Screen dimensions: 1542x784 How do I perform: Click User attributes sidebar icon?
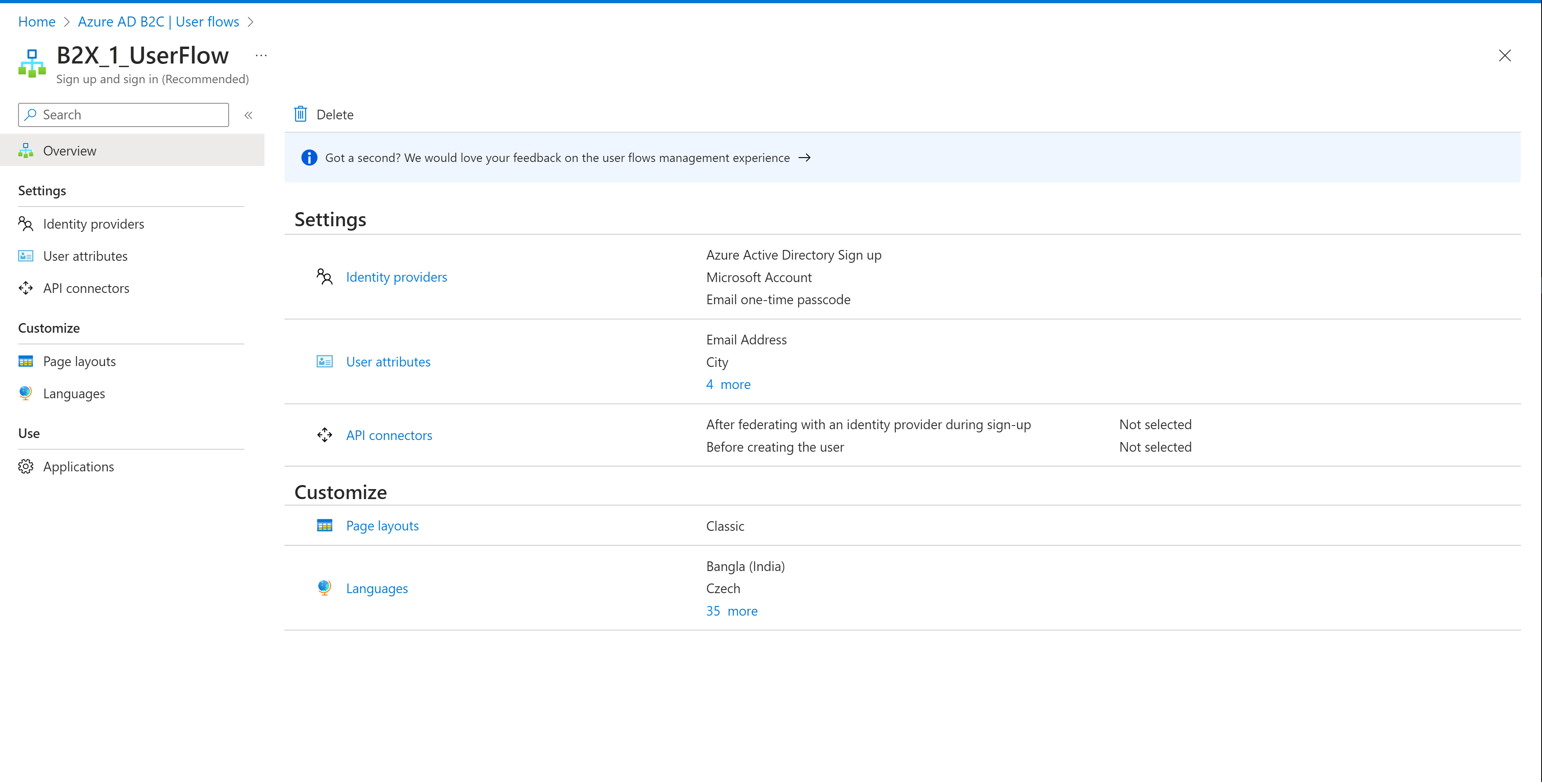coord(26,256)
